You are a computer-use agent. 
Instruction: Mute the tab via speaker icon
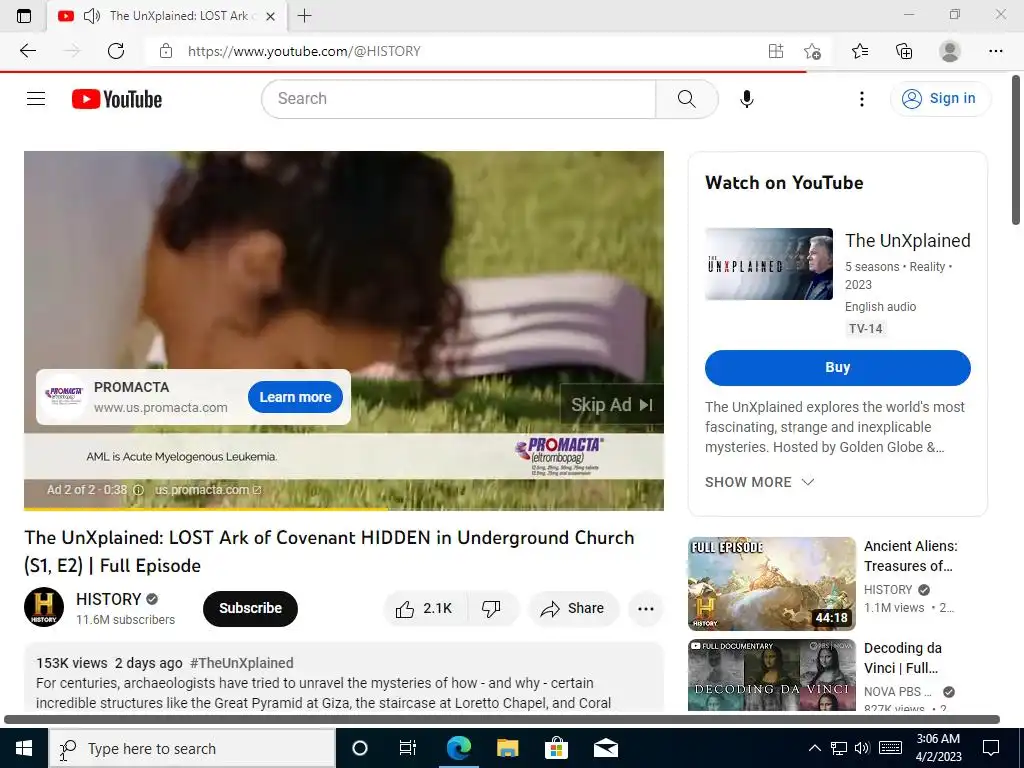(x=91, y=16)
